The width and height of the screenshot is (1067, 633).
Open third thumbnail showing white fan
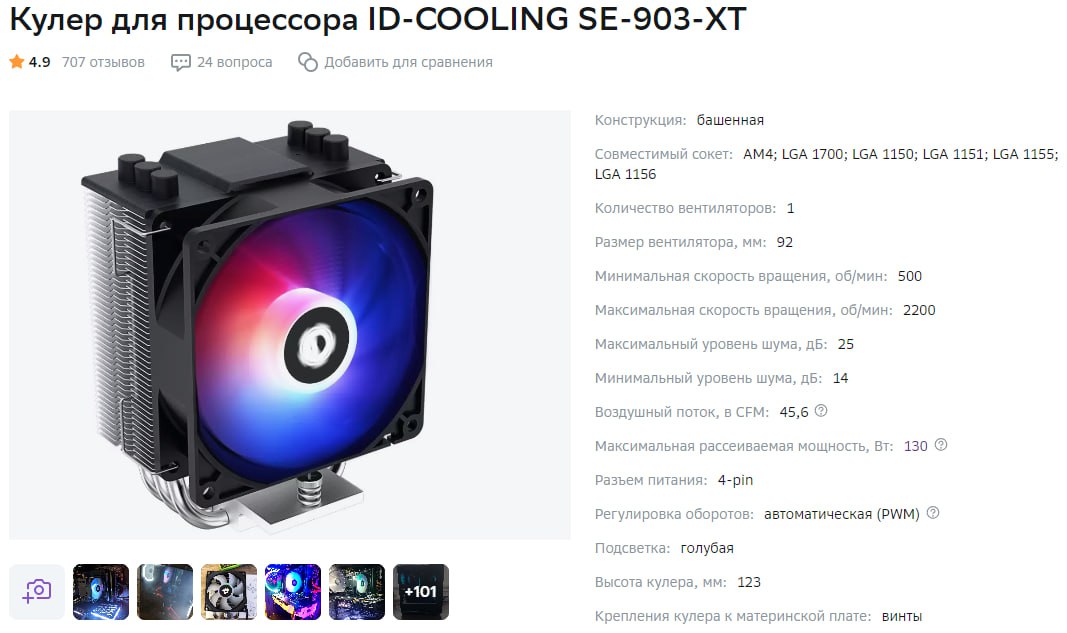click(229, 591)
